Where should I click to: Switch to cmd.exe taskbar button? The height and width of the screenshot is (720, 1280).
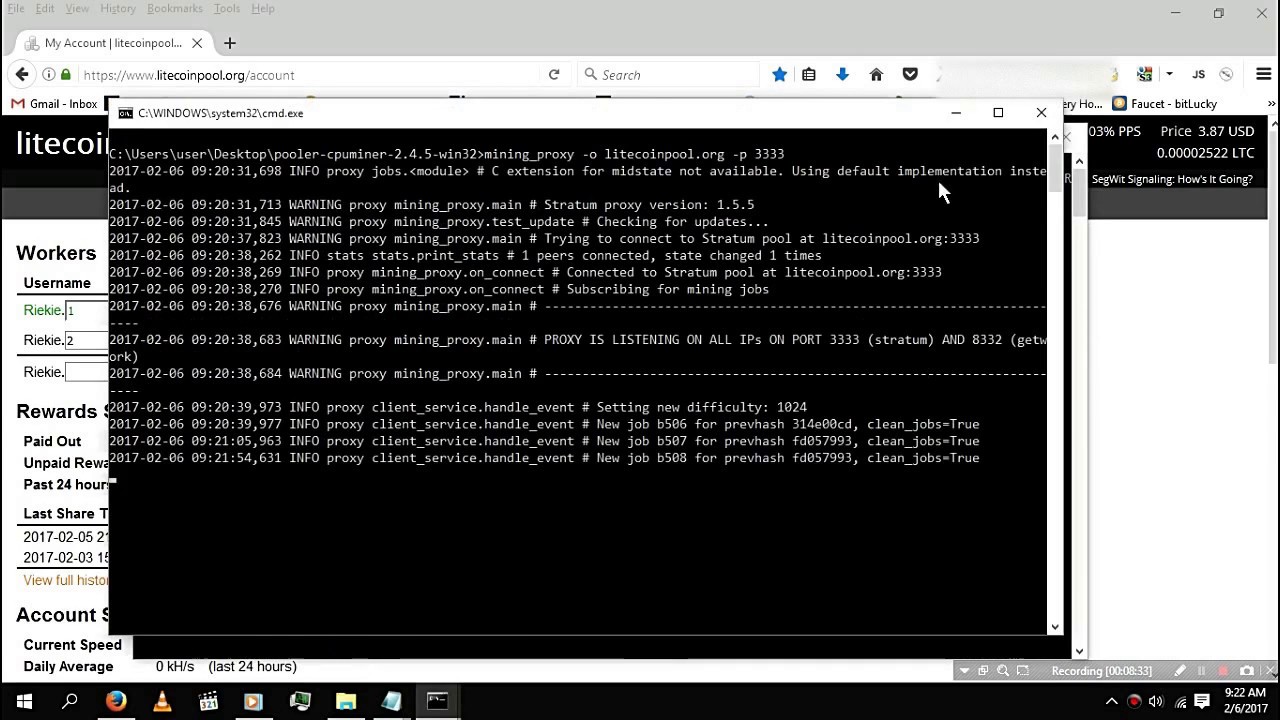(437, 701)
